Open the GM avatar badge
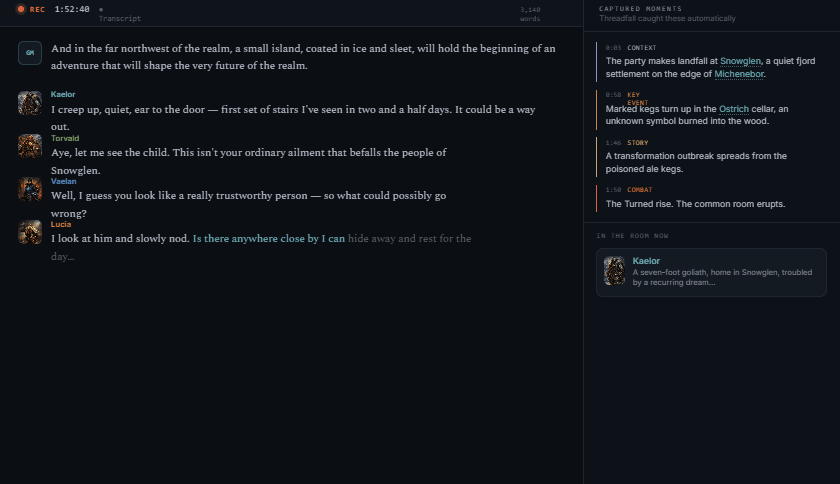Image resolution: width=840 pixels, height=484 pixels. click(x=30, y=53)
